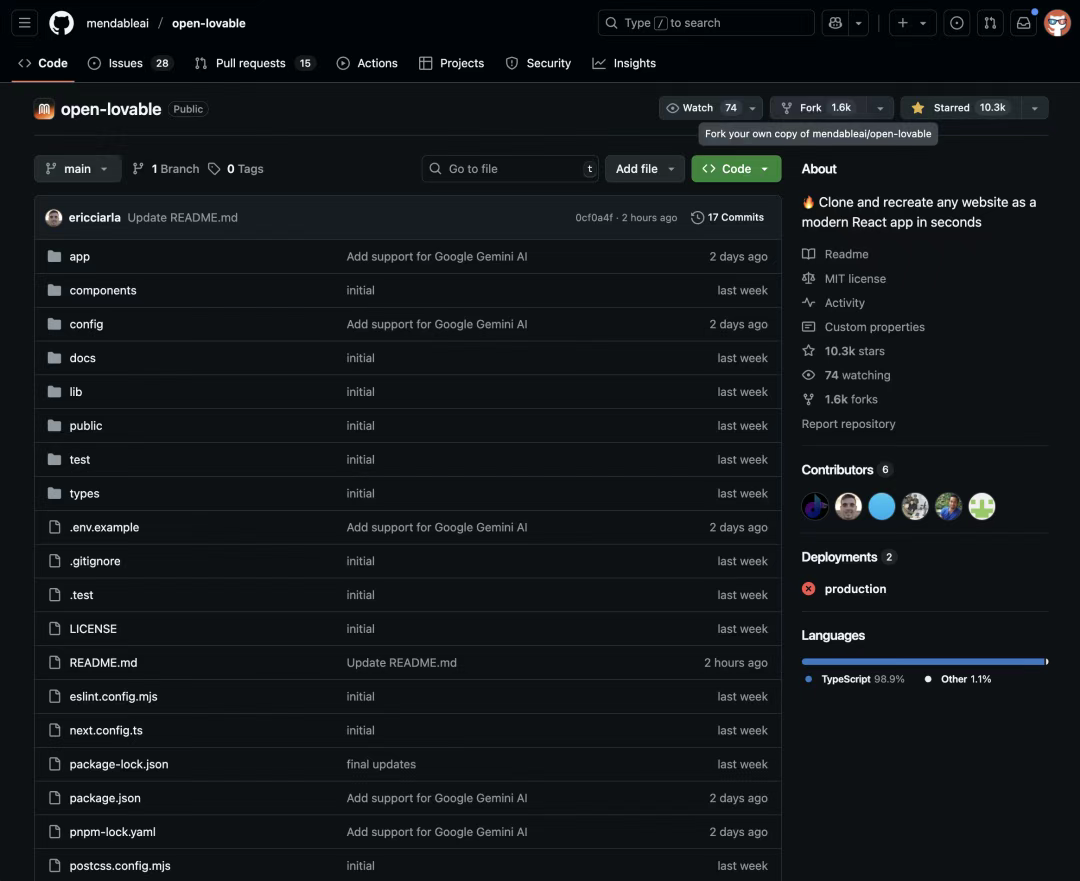View the 1.6k forks link
This screenshot has height=881, width=1080.
click(x=840, y=400)
